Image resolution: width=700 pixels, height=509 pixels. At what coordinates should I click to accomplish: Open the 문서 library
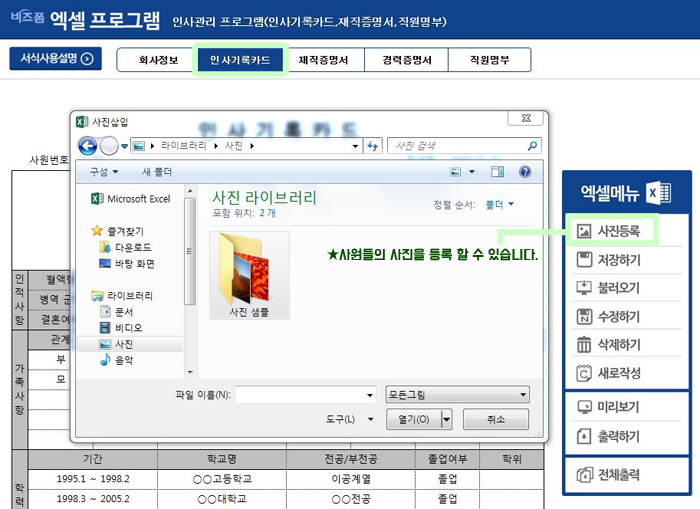(117, 312)
